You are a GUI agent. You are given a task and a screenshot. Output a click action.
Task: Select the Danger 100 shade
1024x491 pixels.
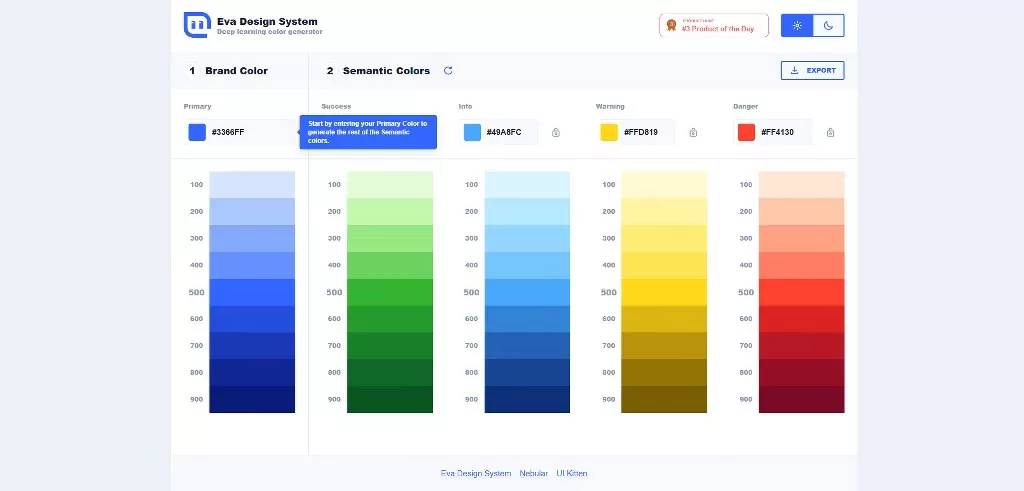pos(802,185)
